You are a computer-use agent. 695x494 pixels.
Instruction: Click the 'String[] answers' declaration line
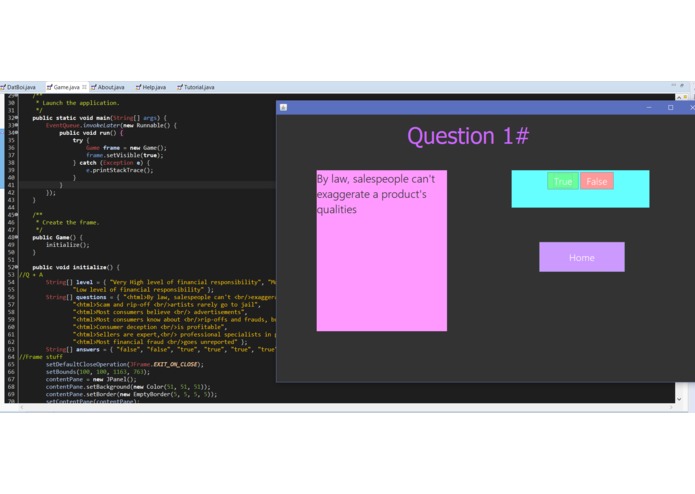point(160,350)
